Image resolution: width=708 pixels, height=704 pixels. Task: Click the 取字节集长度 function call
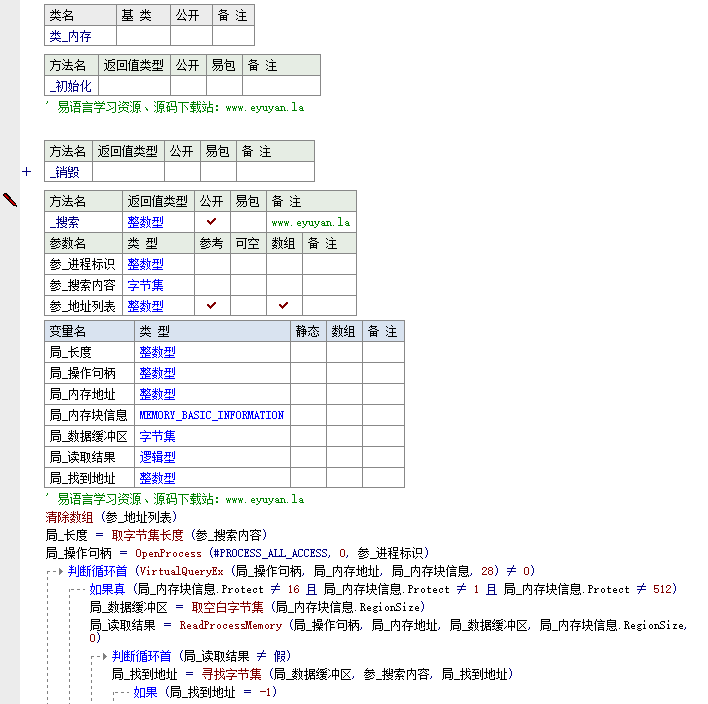[148, 535]
